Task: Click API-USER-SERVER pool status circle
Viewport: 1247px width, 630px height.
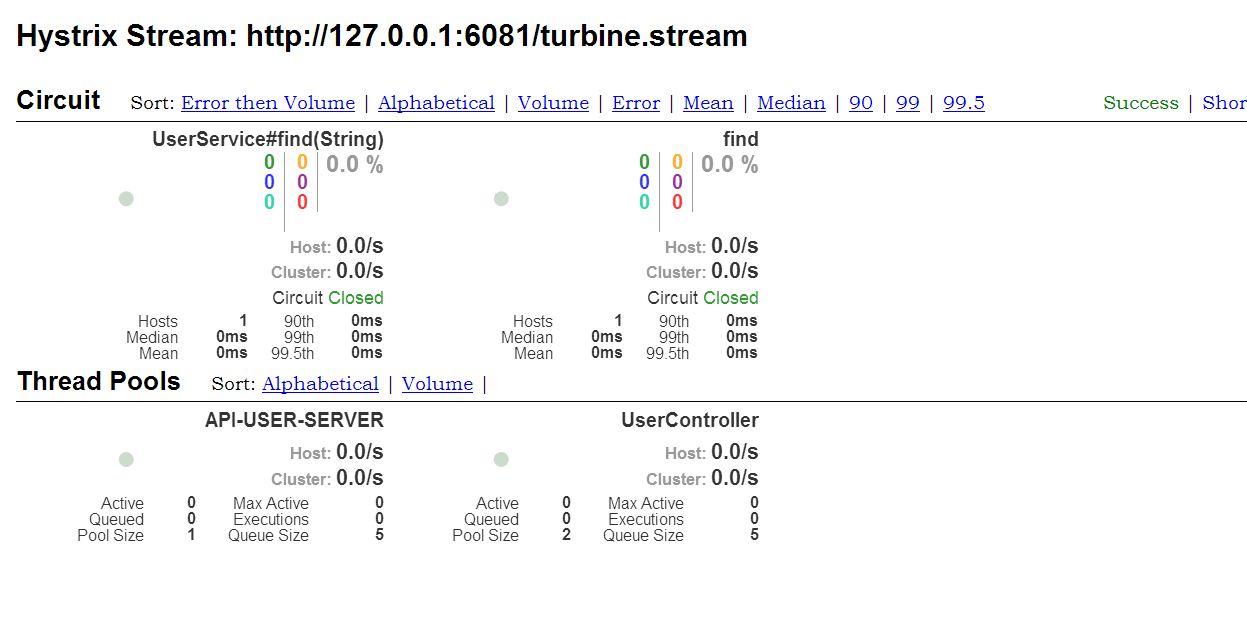Action: [126, 460]
